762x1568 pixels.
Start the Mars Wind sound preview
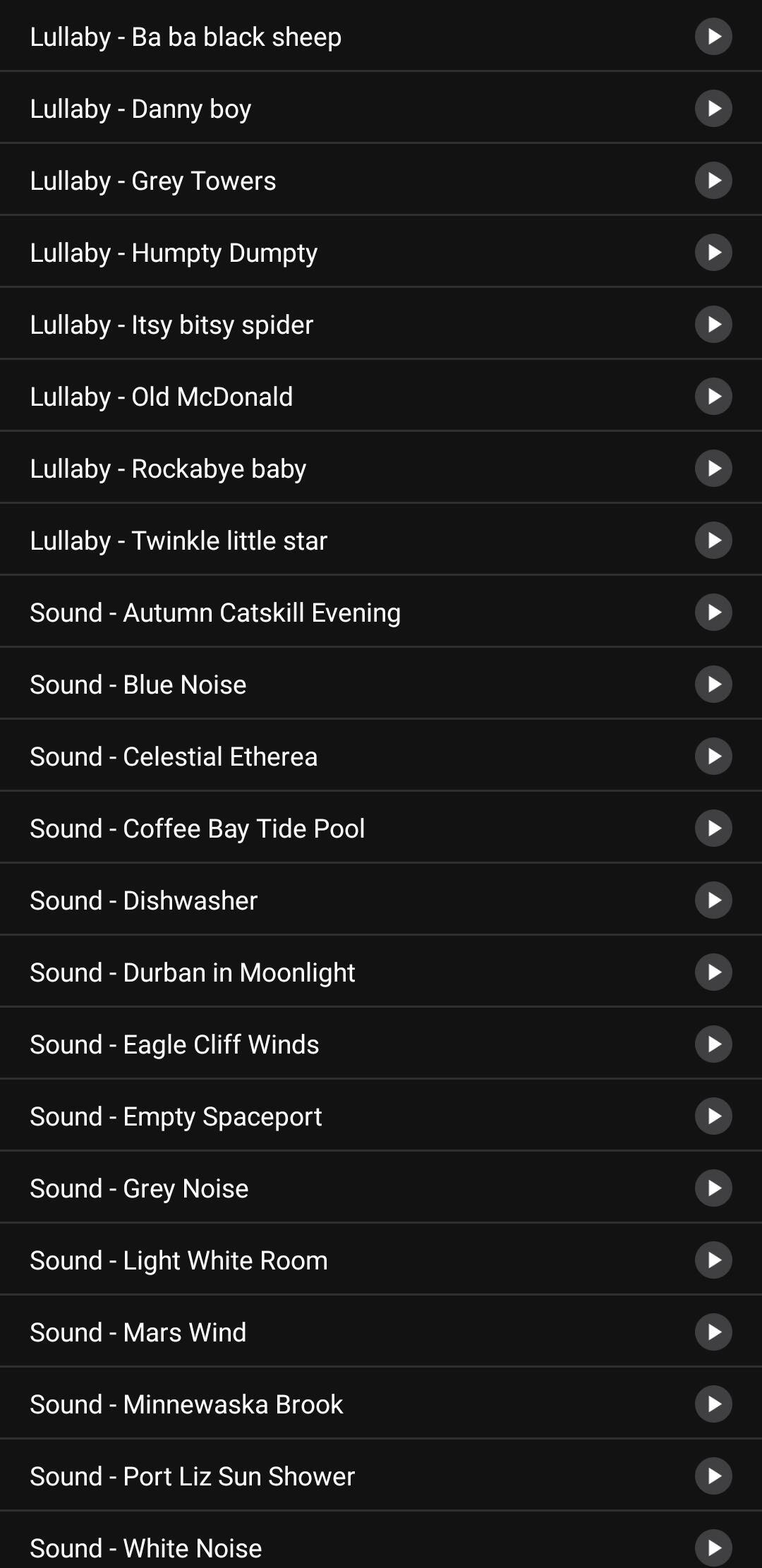(713, 1332)
